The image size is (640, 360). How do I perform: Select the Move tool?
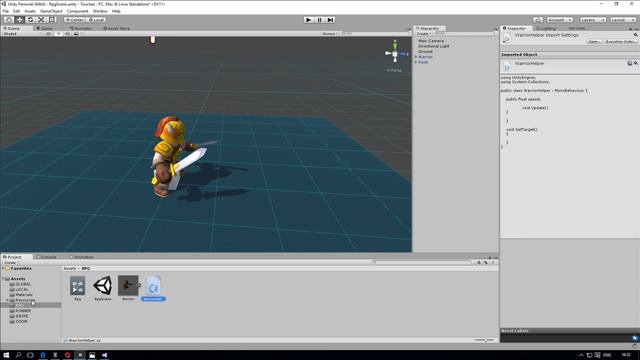click(x=20, y=20)
